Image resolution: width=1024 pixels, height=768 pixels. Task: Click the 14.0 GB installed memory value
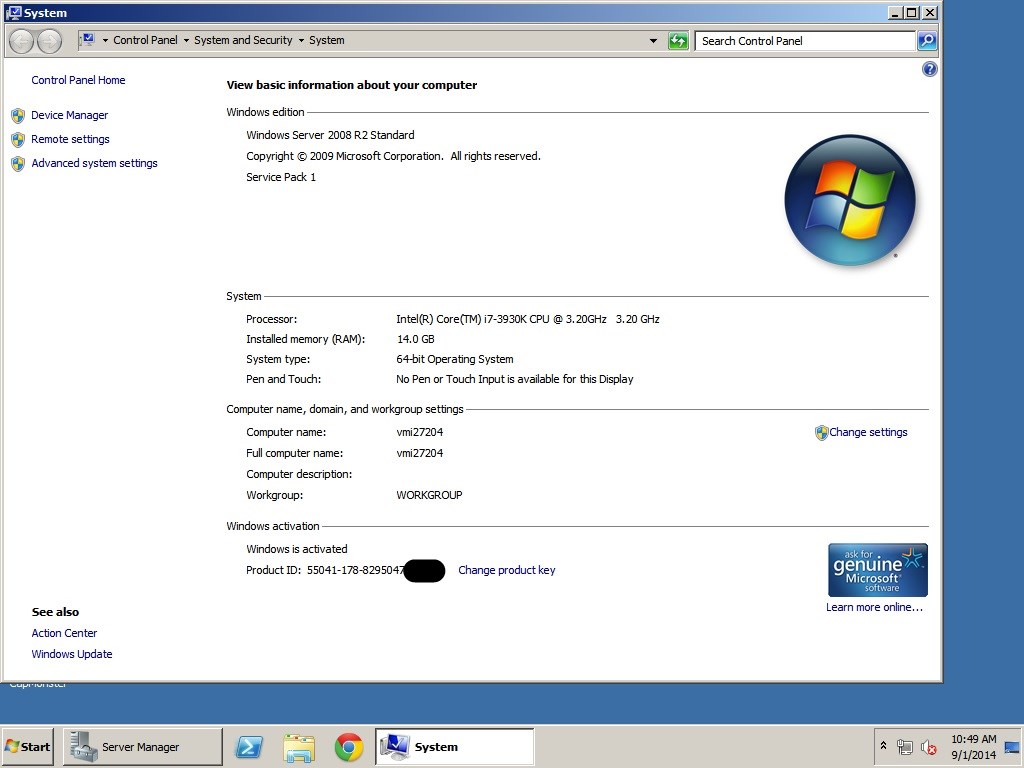(x=415, y=339)
